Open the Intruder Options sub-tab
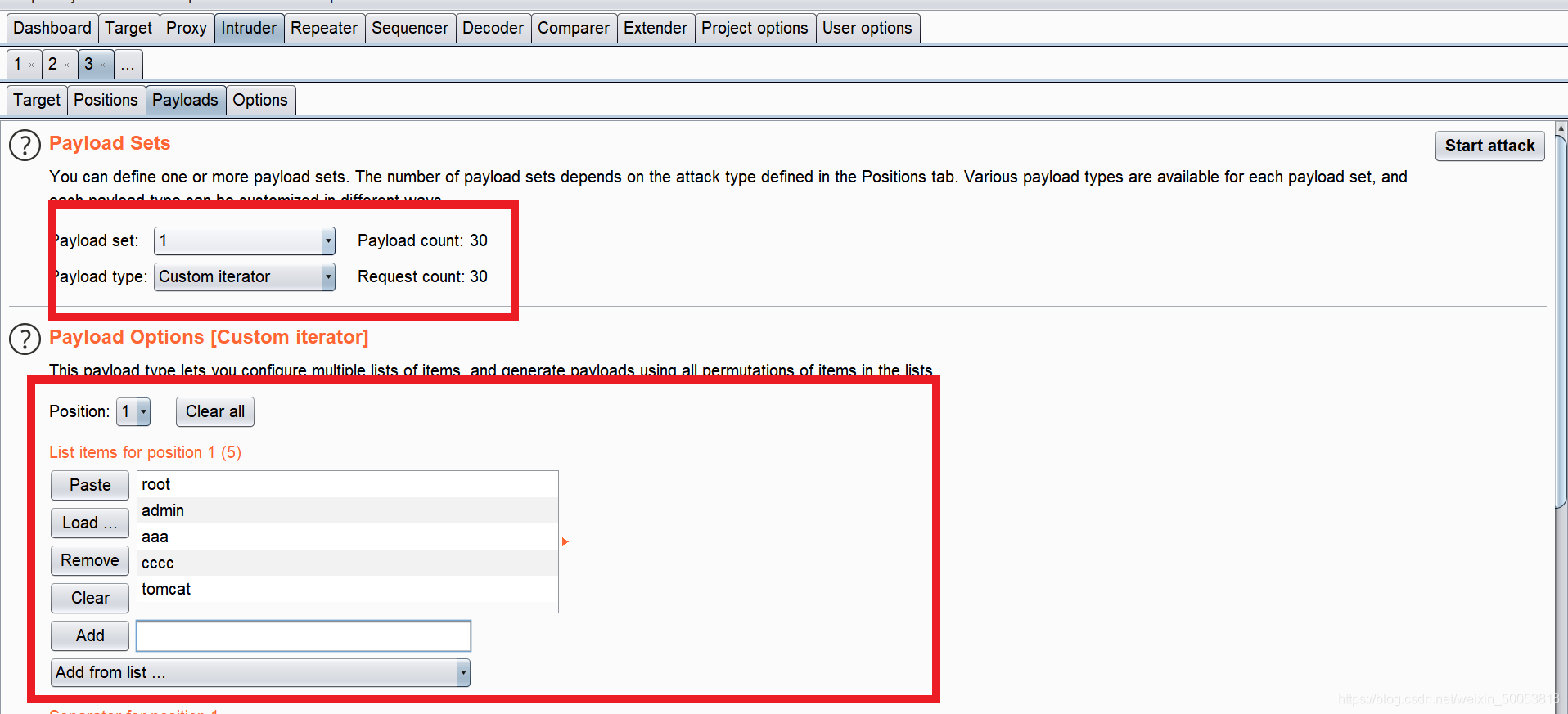The width and height of the screenshot is (1568, 714). coord(260,100)
